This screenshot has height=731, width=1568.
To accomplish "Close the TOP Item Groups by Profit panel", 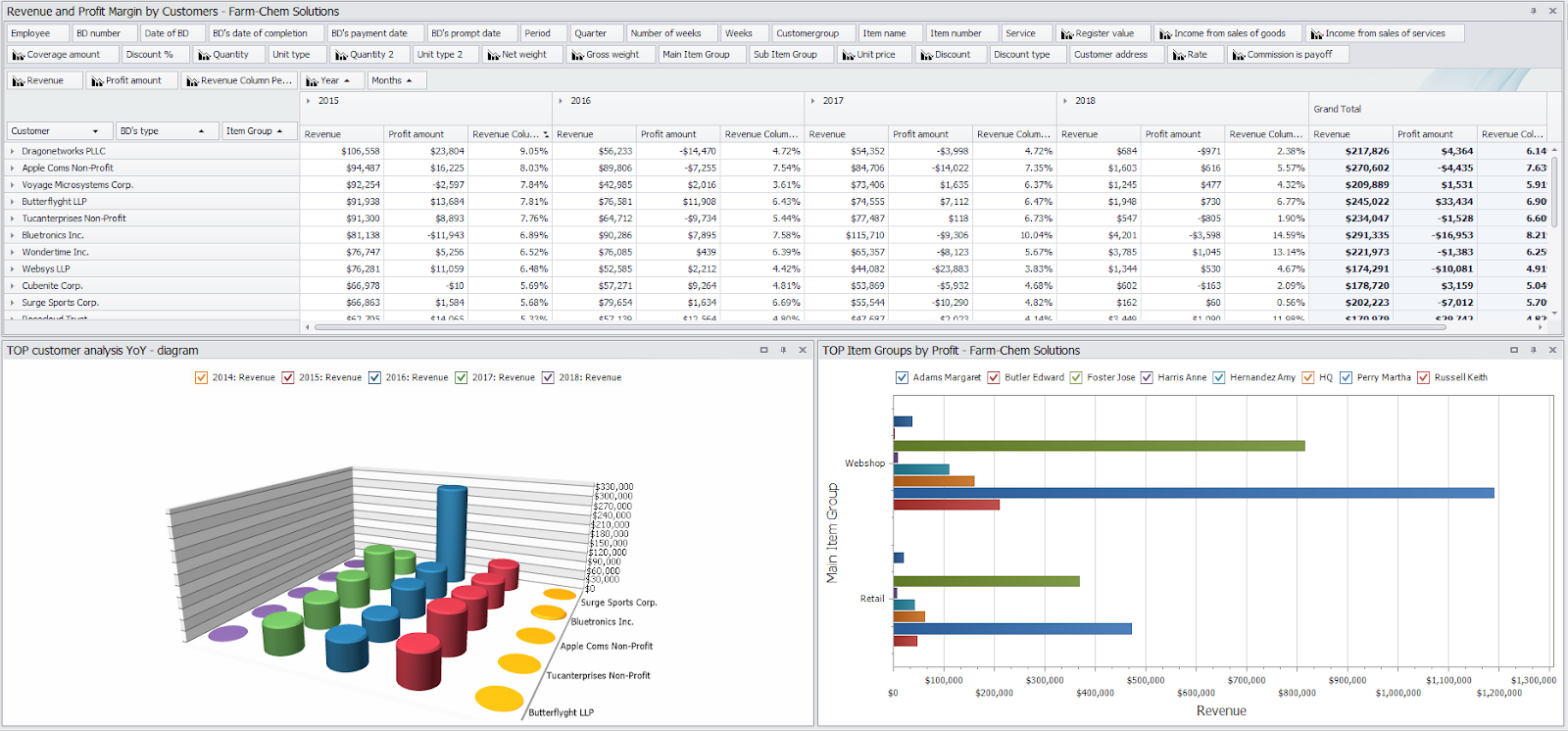I will [1552, 350].
